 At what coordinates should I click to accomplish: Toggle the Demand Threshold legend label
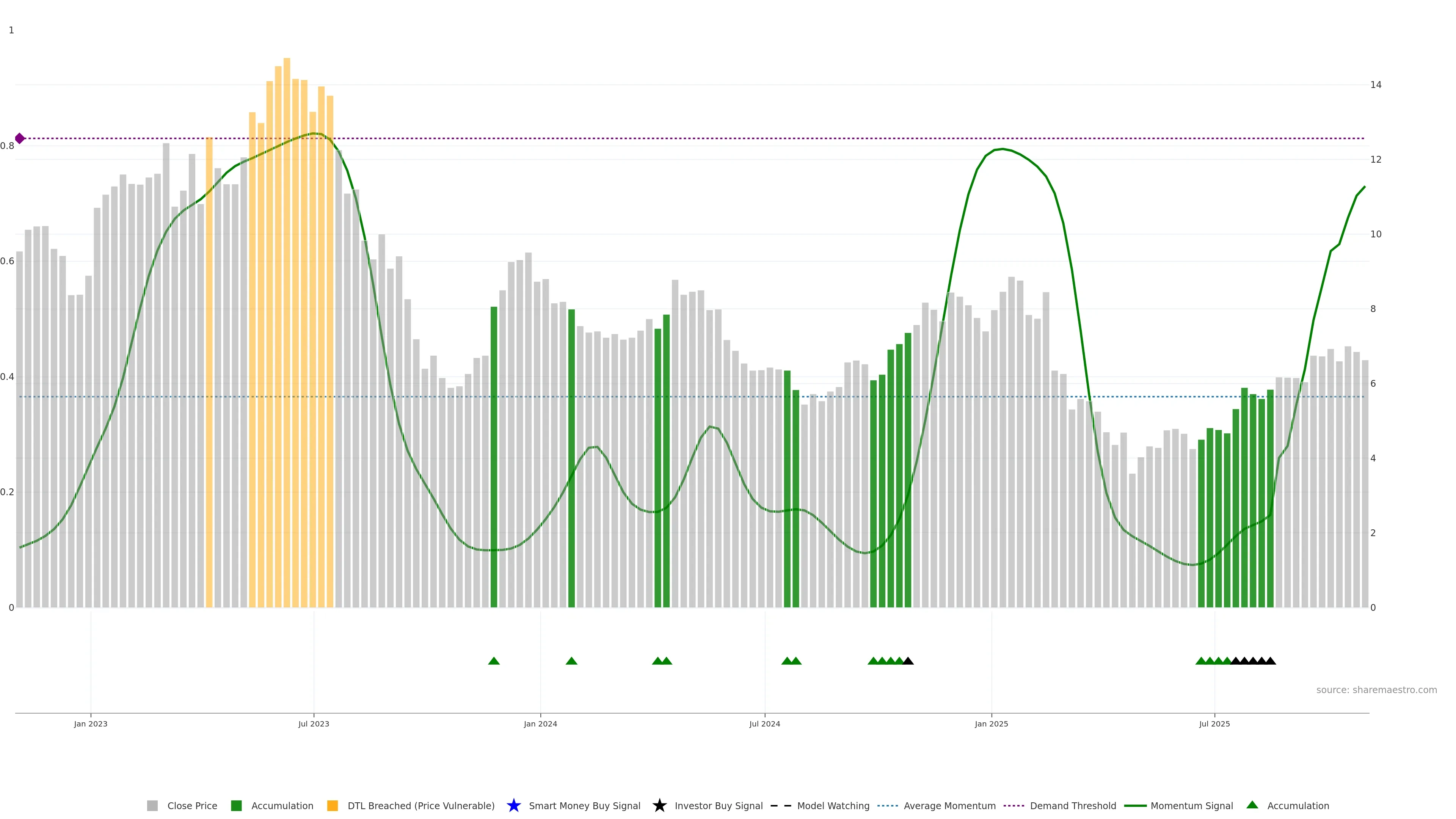[1073, 805]
